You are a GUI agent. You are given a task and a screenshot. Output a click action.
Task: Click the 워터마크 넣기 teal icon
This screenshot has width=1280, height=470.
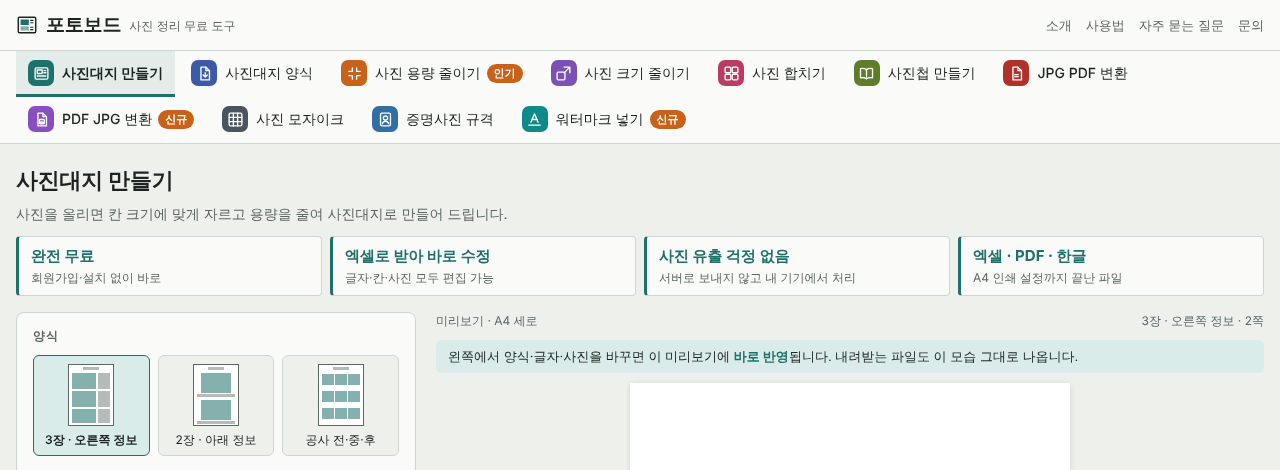(x=535, y=119)
